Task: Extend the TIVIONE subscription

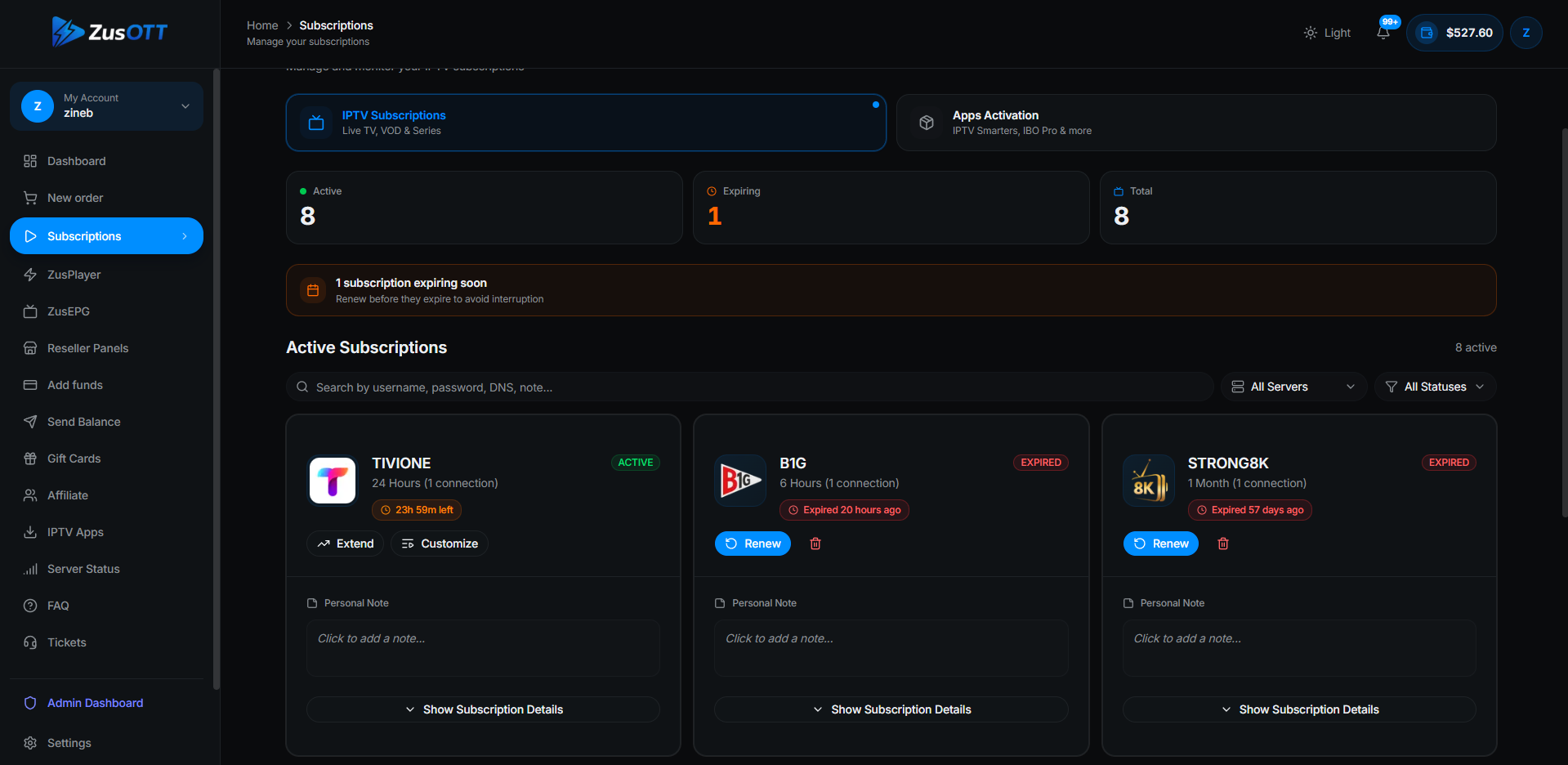Action: (345, 544)
